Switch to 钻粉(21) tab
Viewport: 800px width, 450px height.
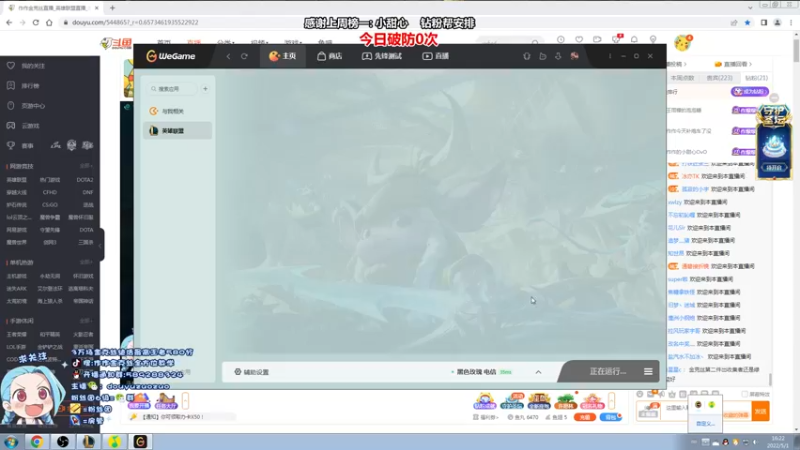click(x=756, y=78)
